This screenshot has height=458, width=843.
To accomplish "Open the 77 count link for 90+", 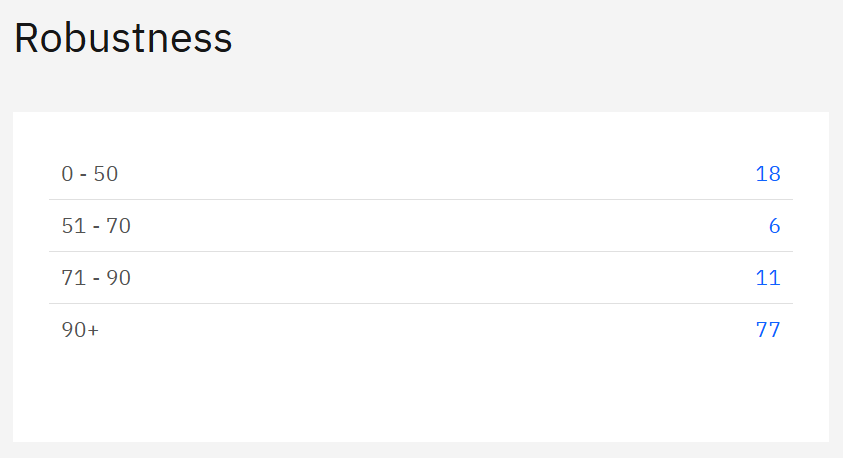I will click(767, 330).
